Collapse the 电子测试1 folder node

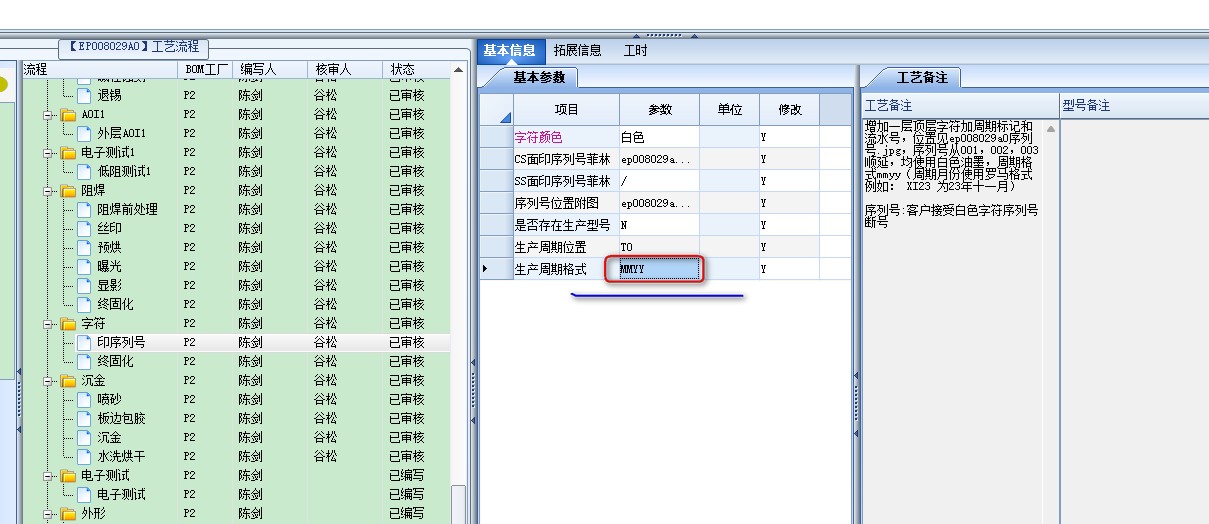pyautogui.click(x=48, y=153)
